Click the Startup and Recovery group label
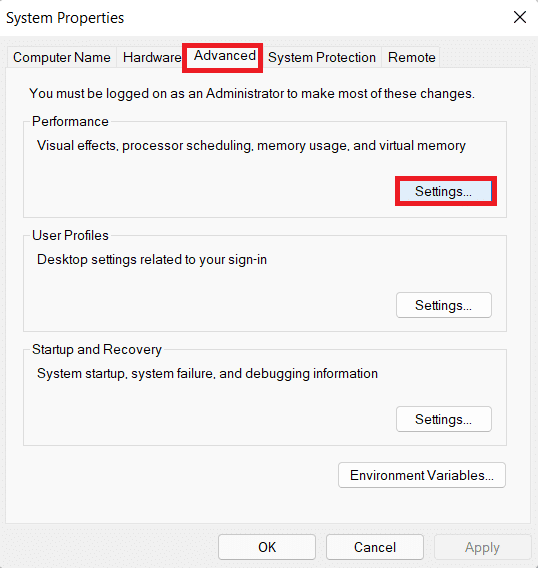The image size is (538, 568). pyautogui.click(x=97, y=349)
